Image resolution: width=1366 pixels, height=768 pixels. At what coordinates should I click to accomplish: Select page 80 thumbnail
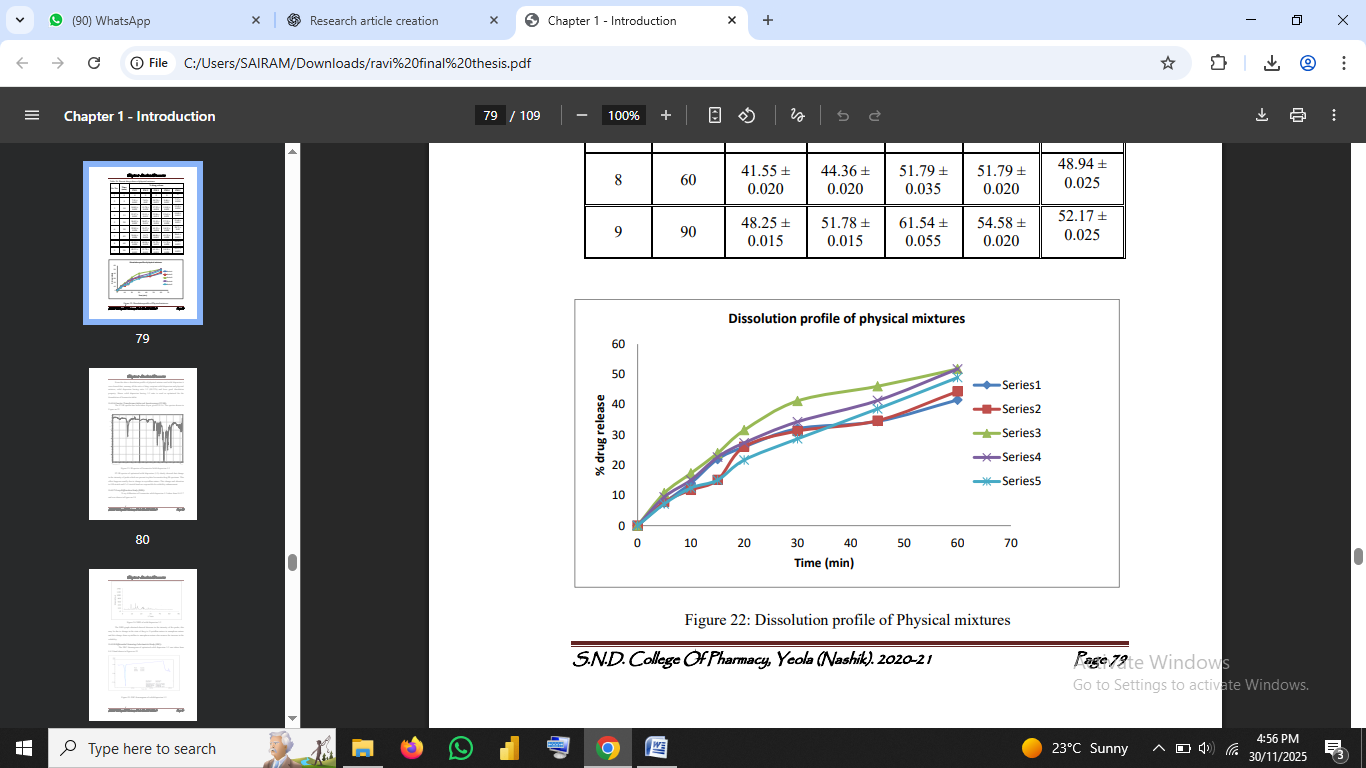(x=143, y=444)
